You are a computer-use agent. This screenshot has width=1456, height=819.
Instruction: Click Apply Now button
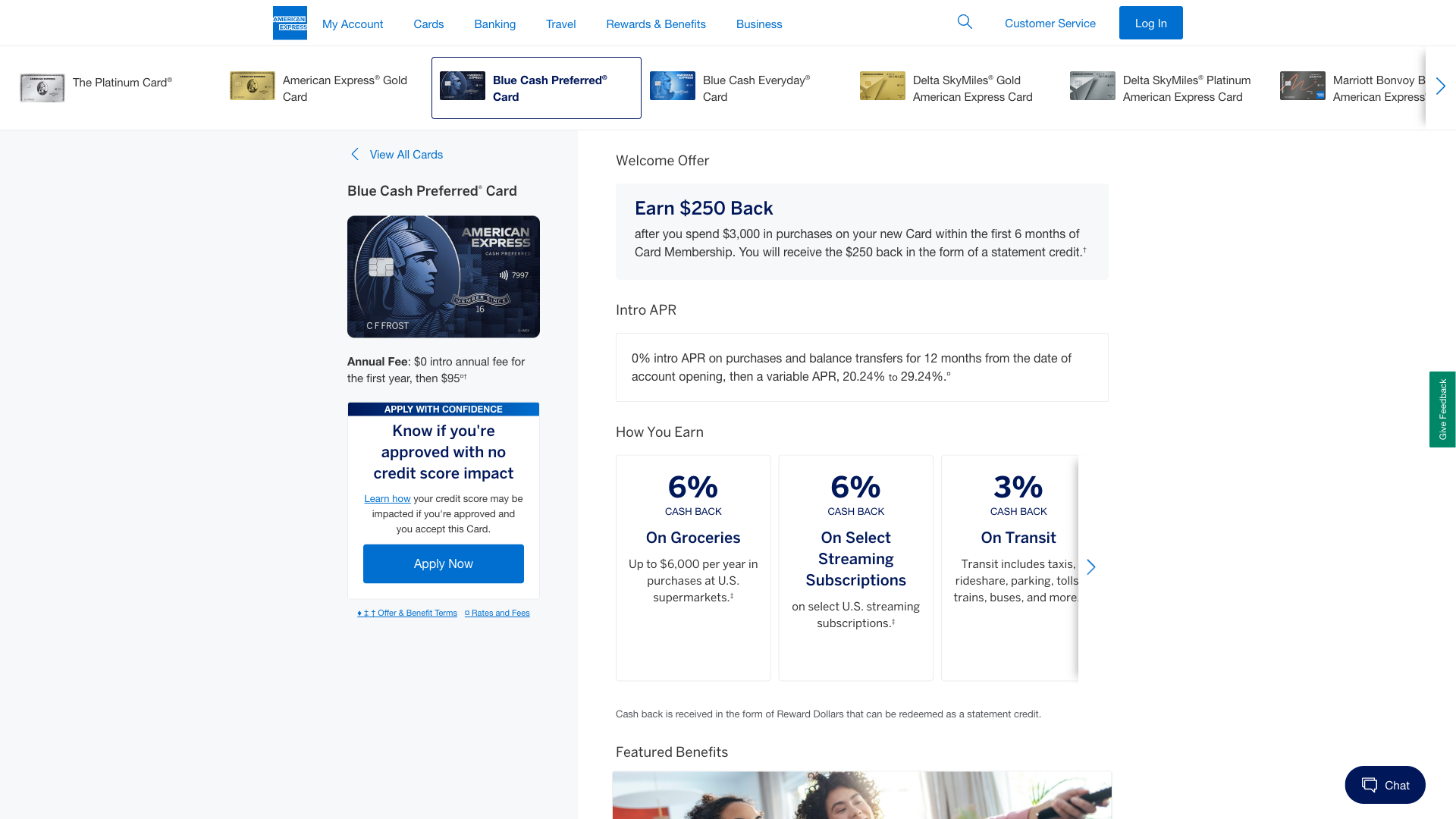(x=444, y=563)
